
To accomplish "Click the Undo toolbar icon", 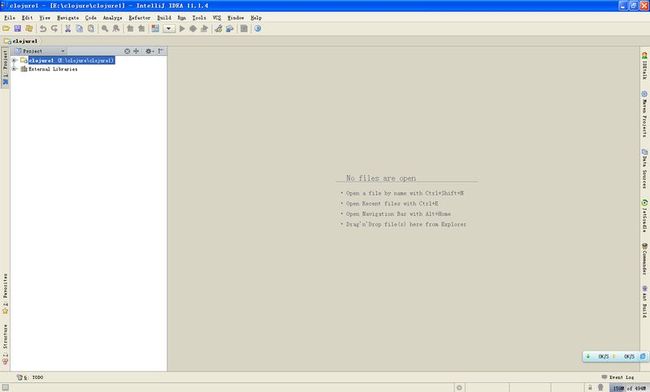I will coord(43,29).
